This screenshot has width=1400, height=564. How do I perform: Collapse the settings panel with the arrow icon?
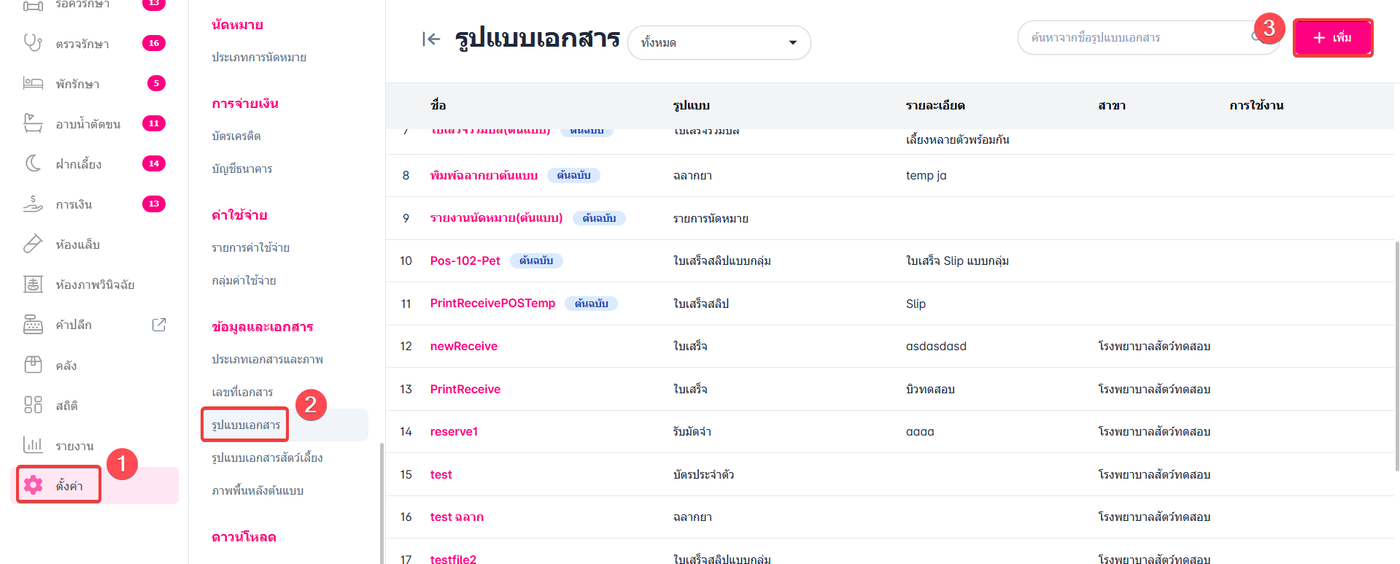click(x=431, y=40)
